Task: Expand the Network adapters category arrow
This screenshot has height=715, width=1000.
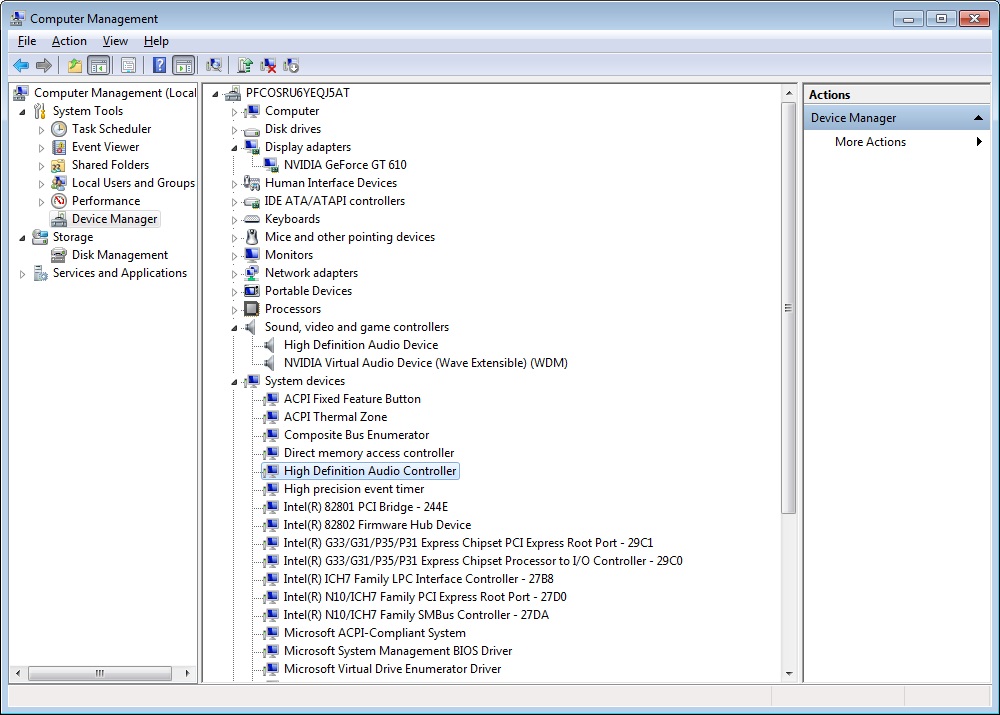Action: (234, 274)
